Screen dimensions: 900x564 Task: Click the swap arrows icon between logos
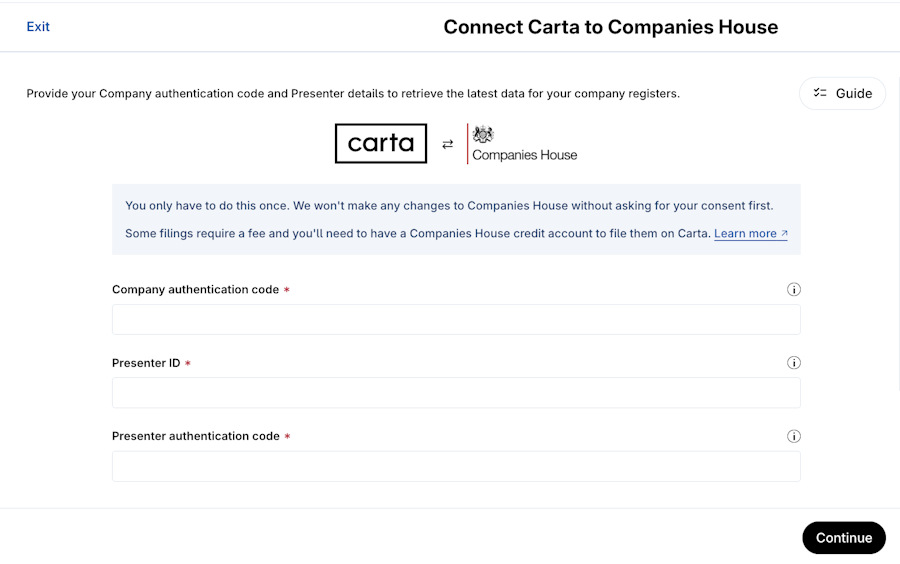tap(447, 144)
